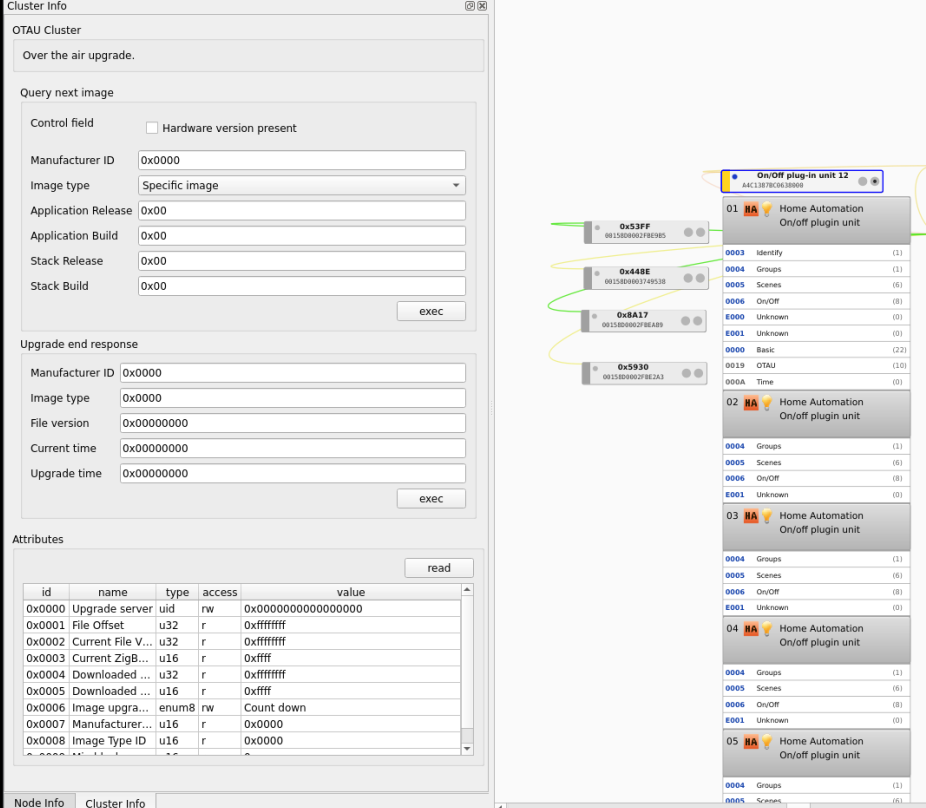Click the HA profile icon on endpoint 04
Image resolution: width=926 pixels, height=808 pixels.
click(x=751, y=629)
